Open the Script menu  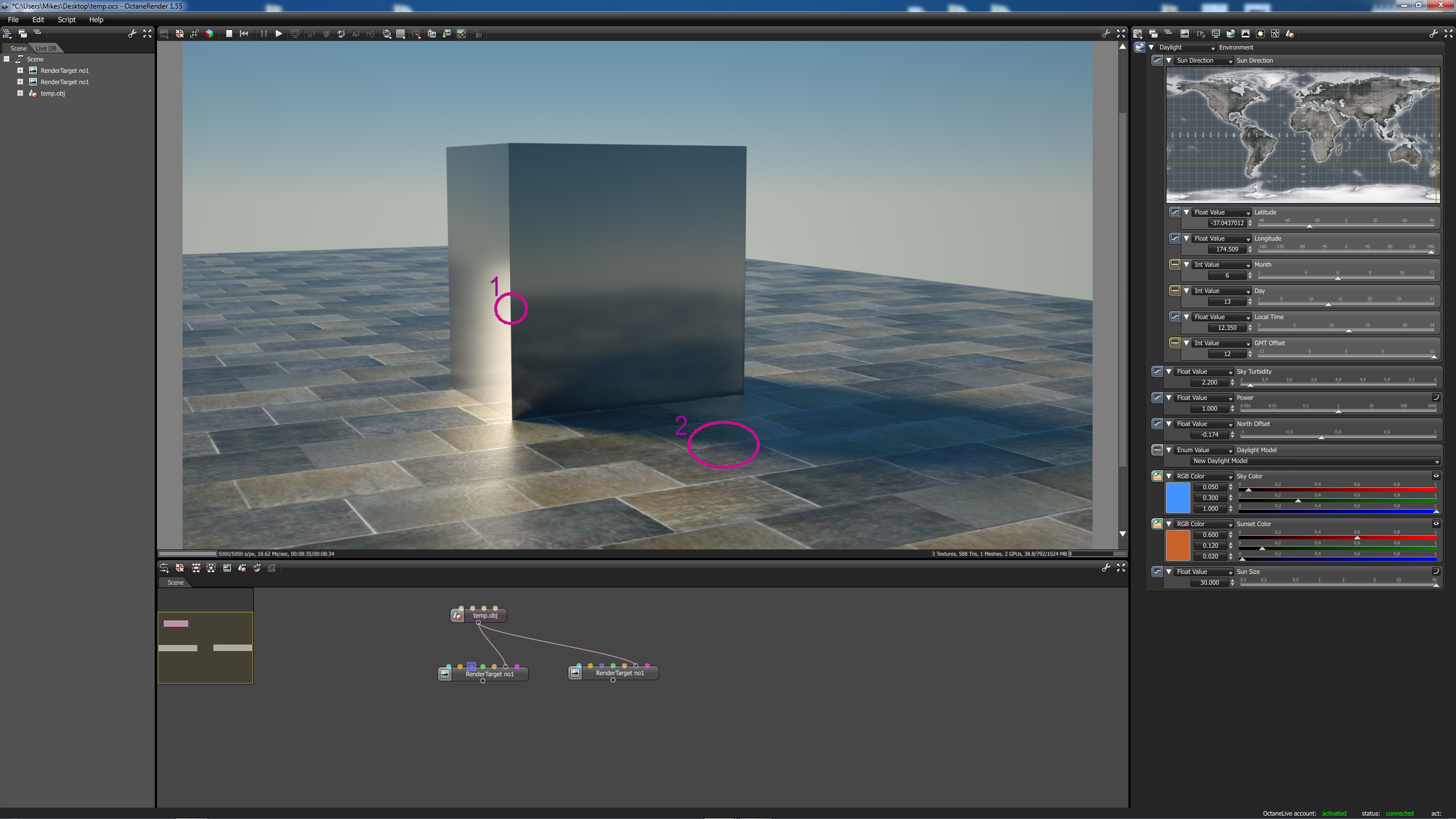click(66, 19)
